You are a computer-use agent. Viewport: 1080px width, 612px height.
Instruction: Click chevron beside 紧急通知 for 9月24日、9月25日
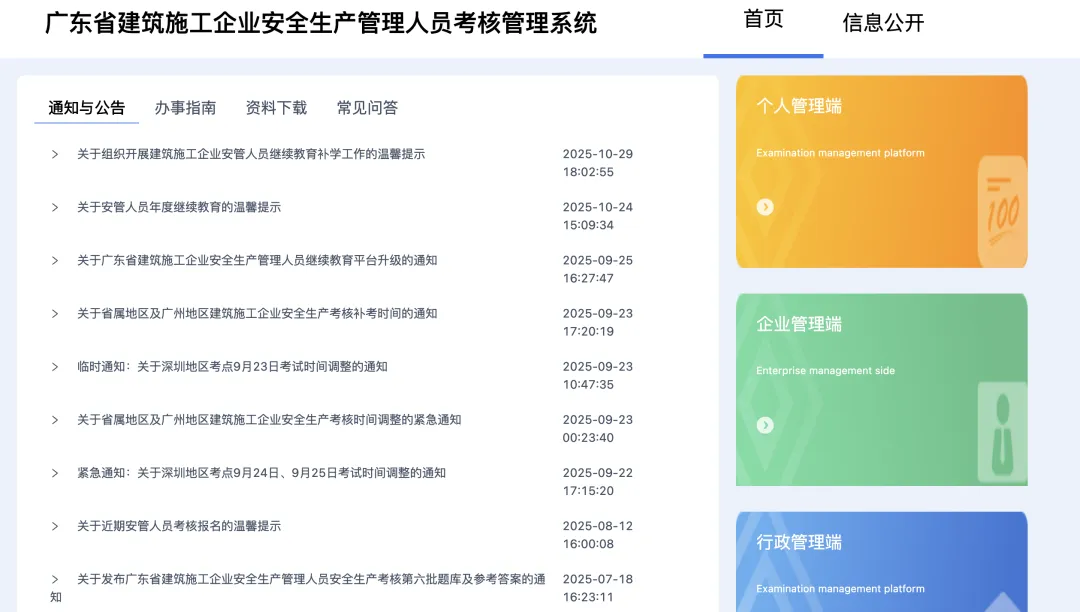point(55,472)
